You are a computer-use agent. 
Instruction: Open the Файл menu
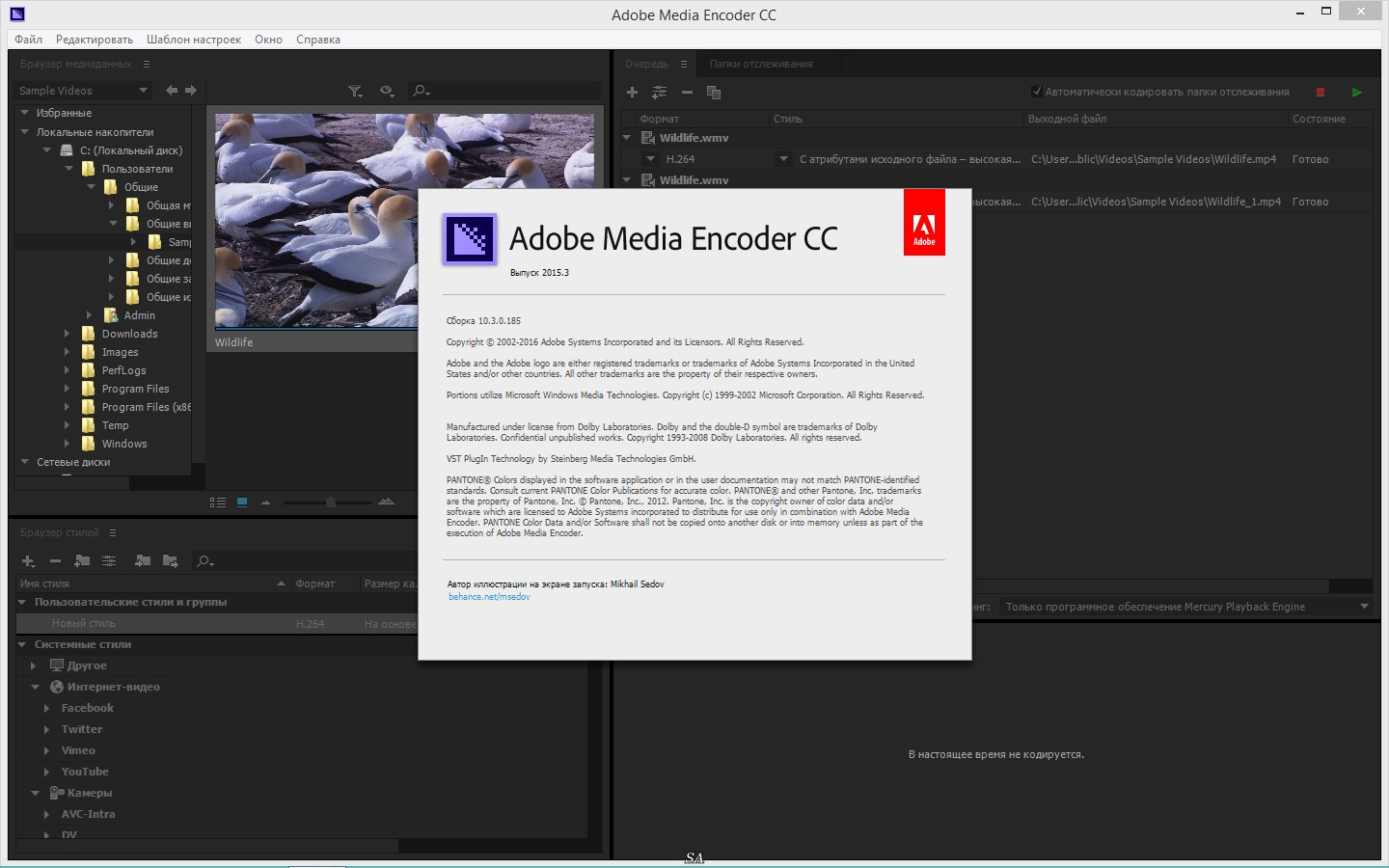point(28,40)
